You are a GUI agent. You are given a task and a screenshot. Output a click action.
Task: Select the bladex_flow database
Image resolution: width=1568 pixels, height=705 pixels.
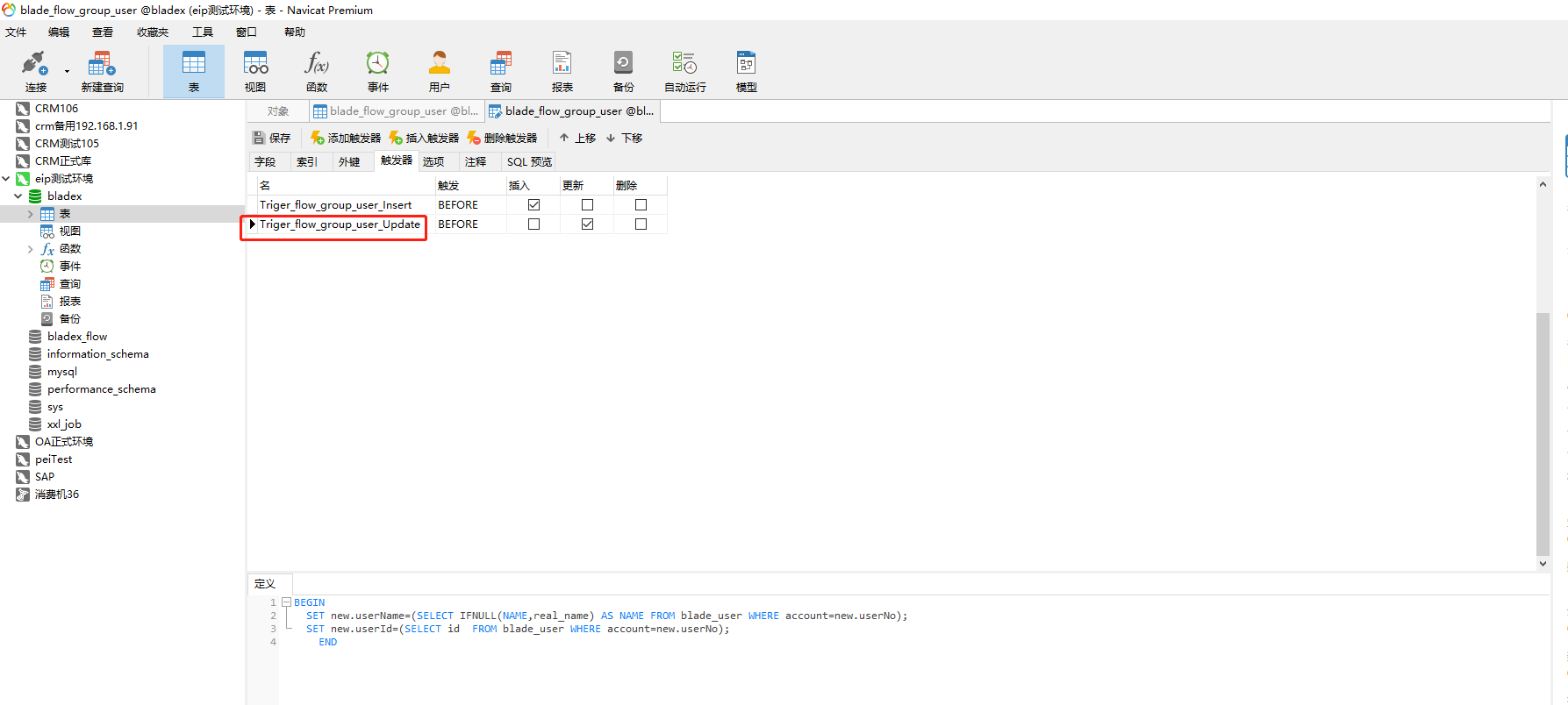pyautogui.click(x=77, y=336)
